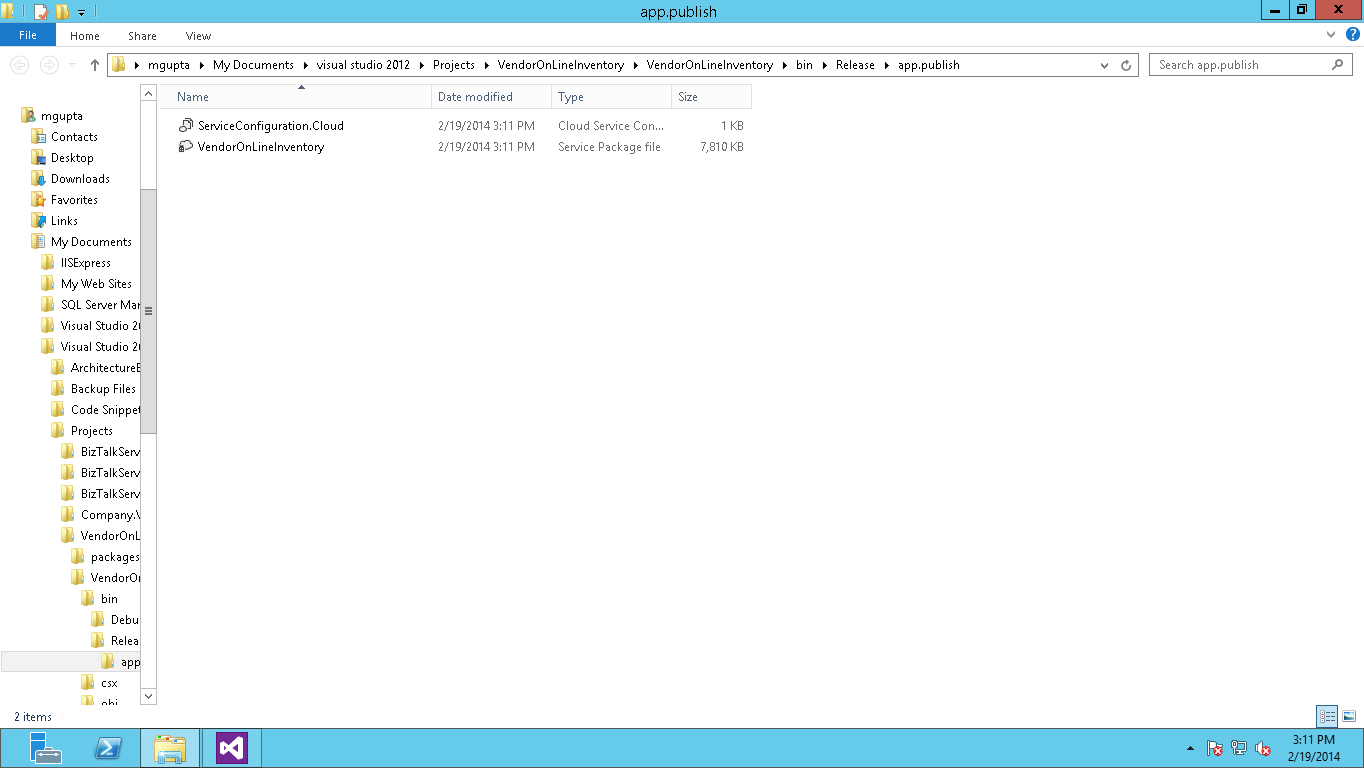
Task: Switch to Visual Studio in the taskbar
Action: (231, 748)
